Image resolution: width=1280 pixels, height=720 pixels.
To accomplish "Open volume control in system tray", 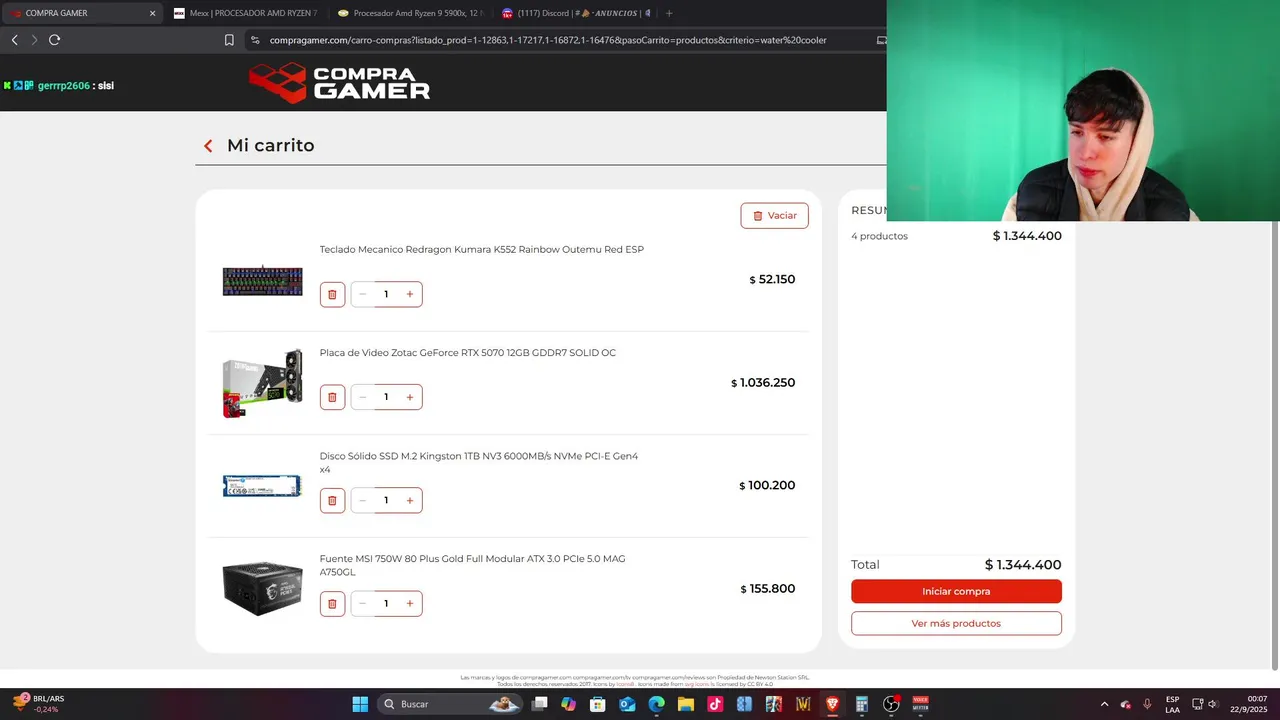I will [1212, 704].
